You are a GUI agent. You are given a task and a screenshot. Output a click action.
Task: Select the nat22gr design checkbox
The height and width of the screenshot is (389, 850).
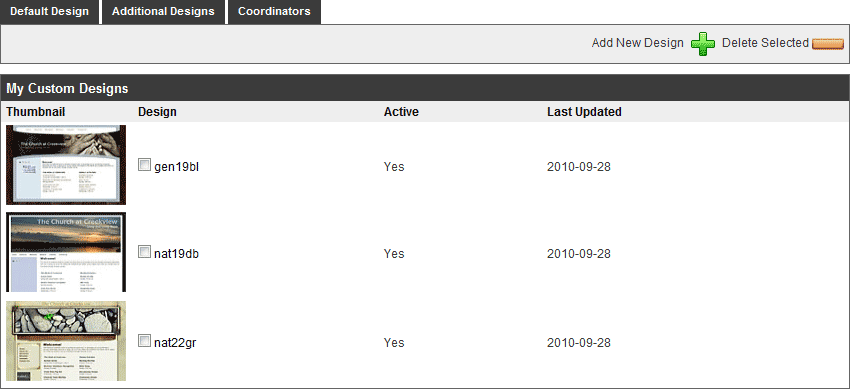click(x=144, y=341)
